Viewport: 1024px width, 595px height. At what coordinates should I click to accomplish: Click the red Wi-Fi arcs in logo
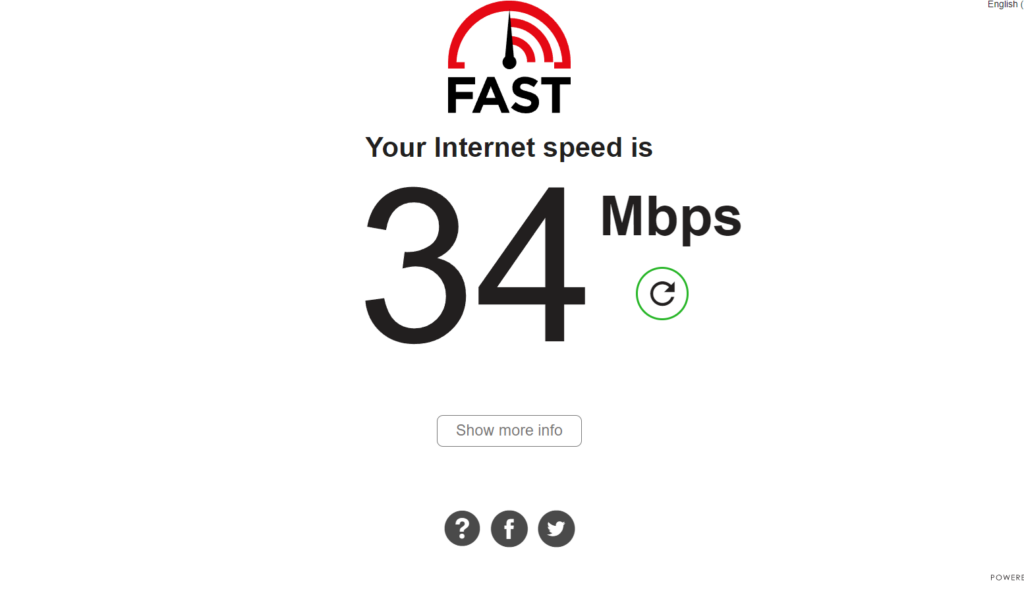click(x=537, y=42)
